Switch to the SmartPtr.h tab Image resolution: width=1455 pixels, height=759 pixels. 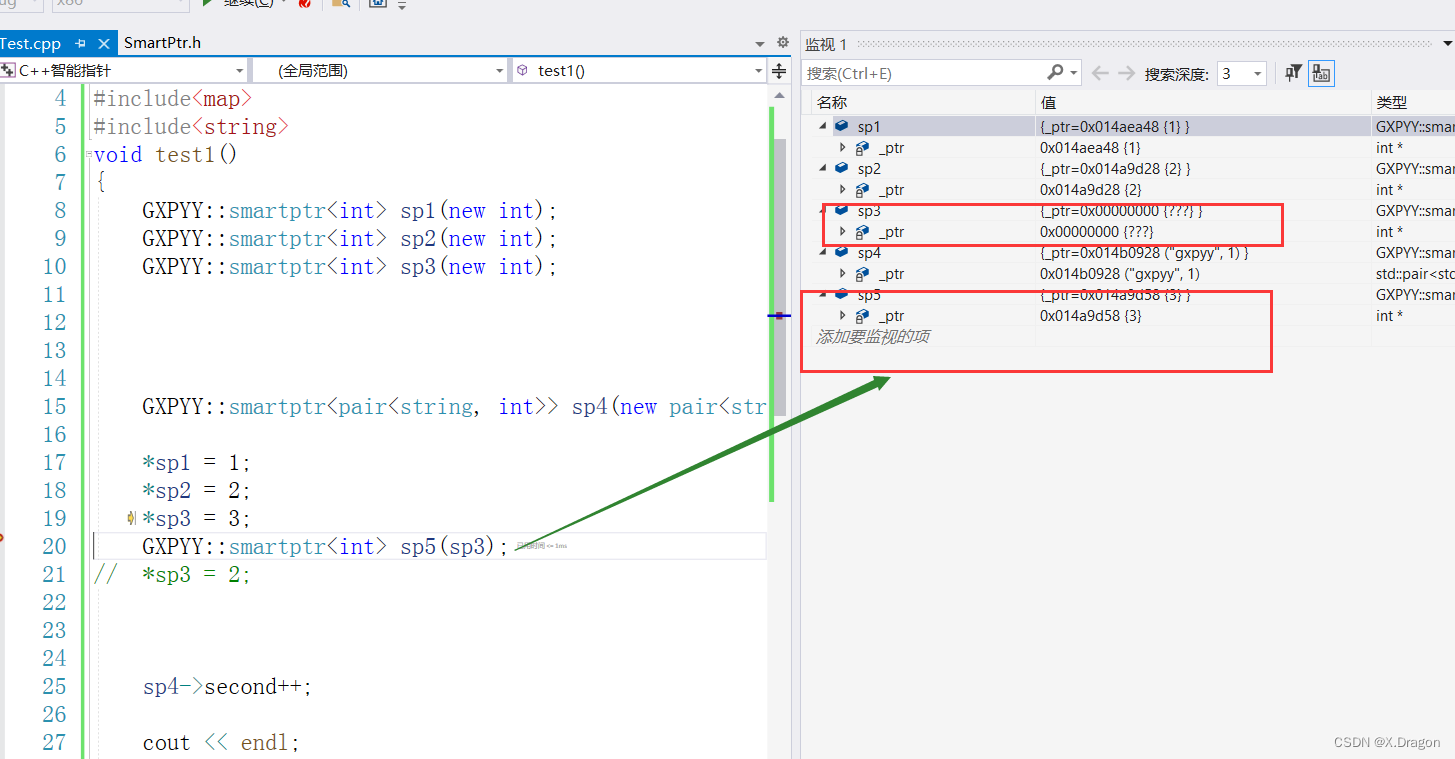click(162, 43)
